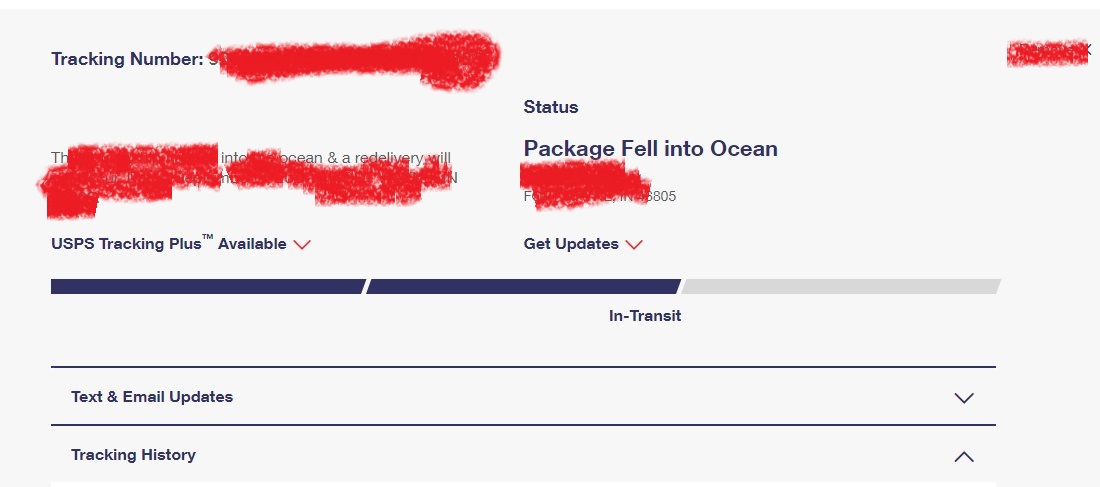
Task: Click the In-Transit progress label
Action: click(x=645, y=316)
